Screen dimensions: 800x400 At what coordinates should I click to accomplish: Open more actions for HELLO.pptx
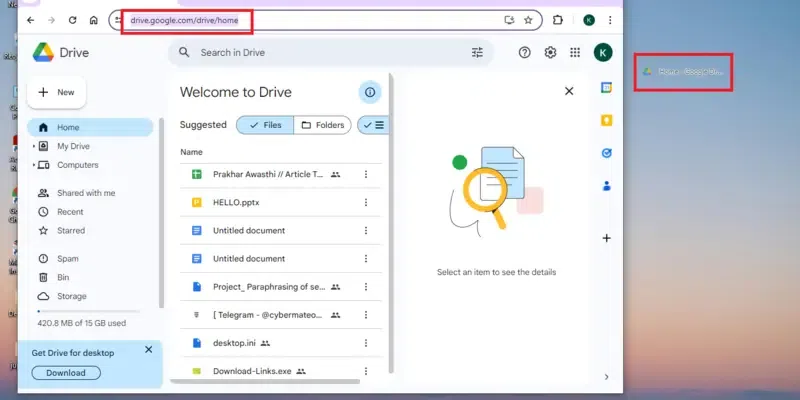[366, 203]
